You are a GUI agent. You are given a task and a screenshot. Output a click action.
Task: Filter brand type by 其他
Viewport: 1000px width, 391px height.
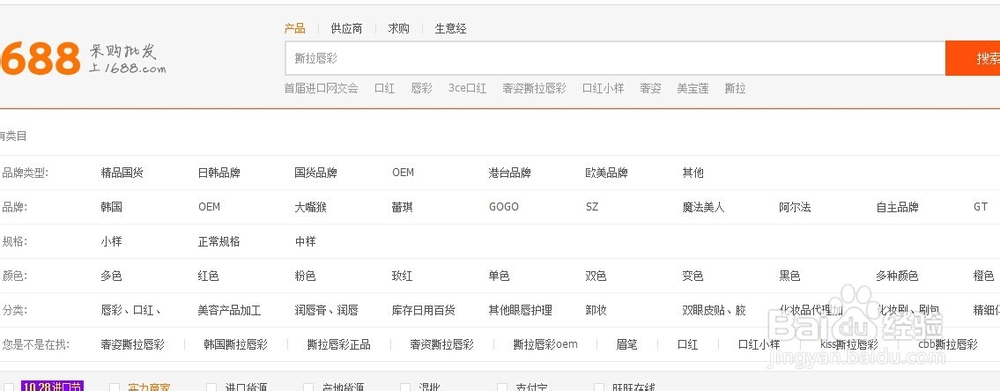[693, 173]
